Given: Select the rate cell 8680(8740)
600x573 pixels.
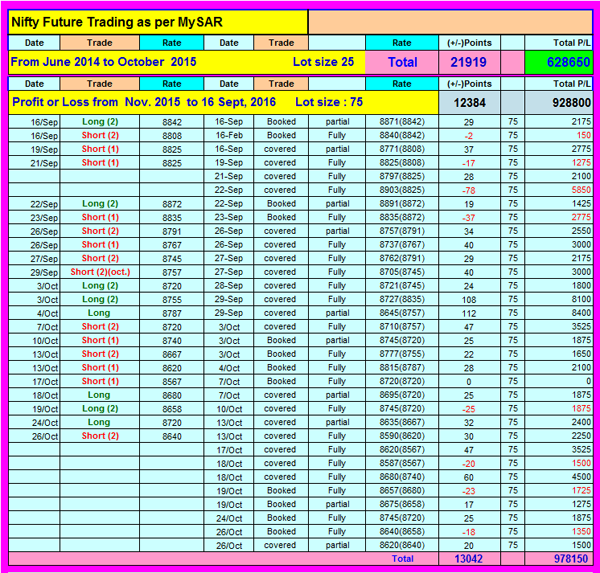Looking at the screenshot, I should tap(402, 477).
